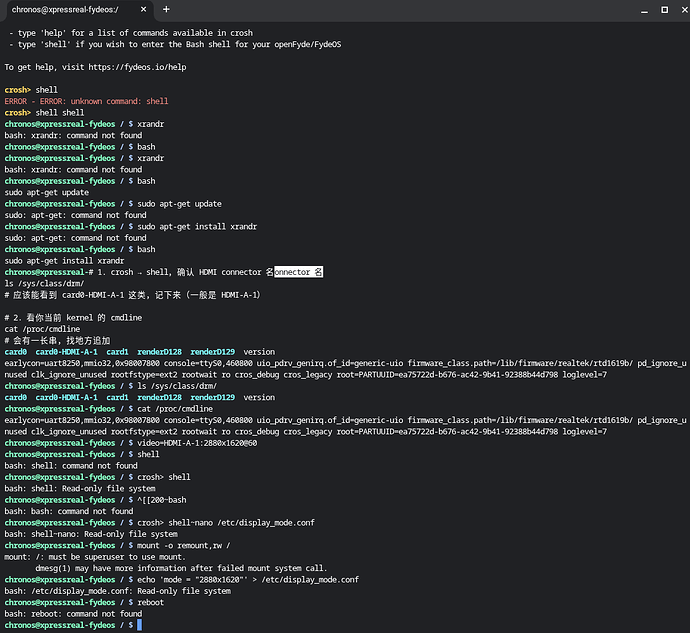Screen dimensions: 690x633
Task: Maximize the terminal window
Action: pyautogui.click(x=664, y=10)
